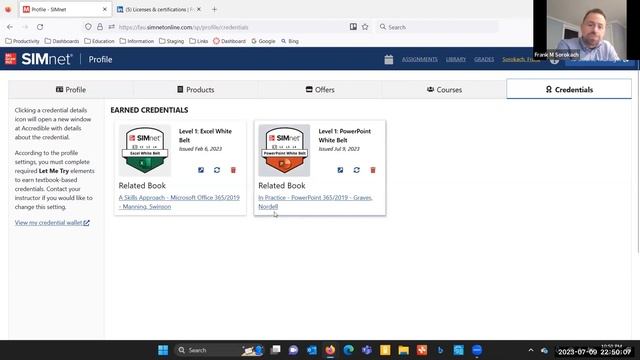Close the Profile - SIMnet browser tab
The image size is (640, 360).
point(104,9)
